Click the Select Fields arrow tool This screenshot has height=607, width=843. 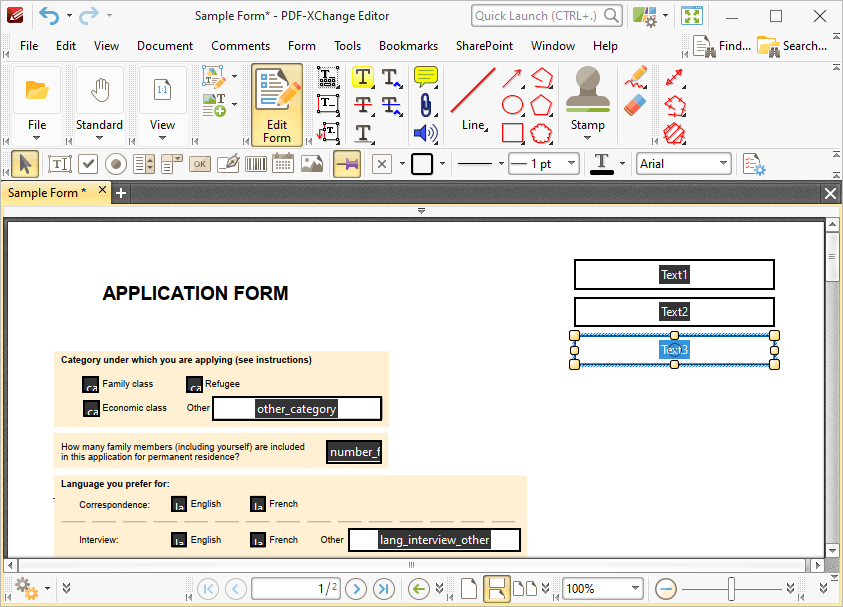[25, 164]
